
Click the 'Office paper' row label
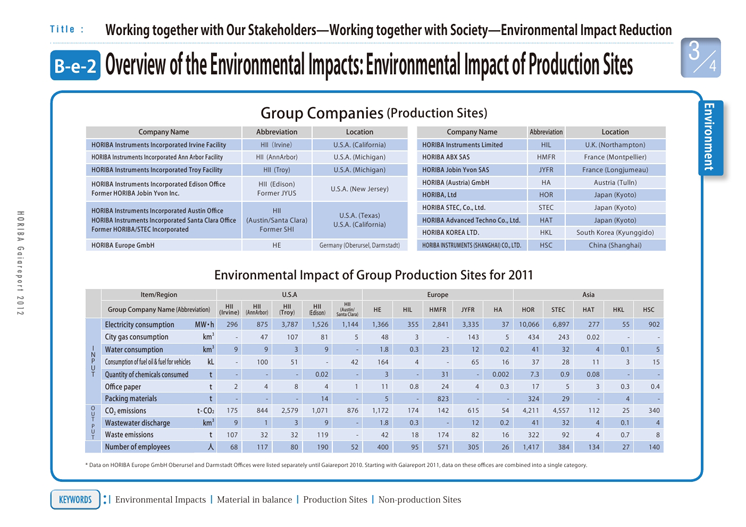tap(123, 387)
